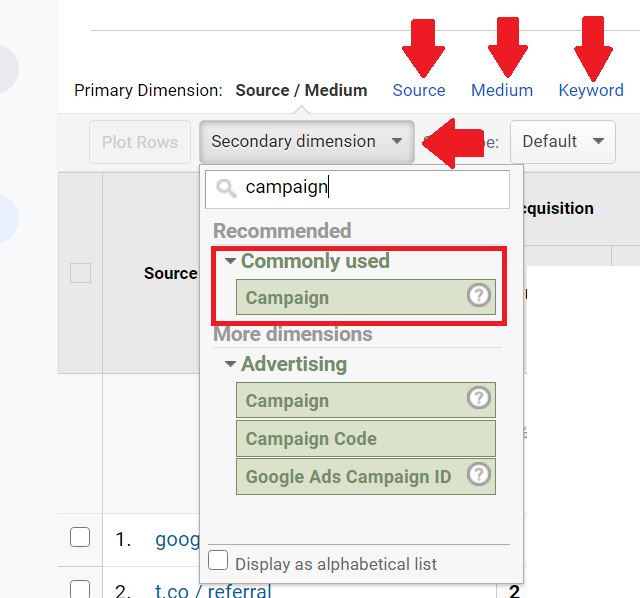Choose Campaign under Commonly used
This screenshot has width=640, height=598.
coord(366,297)
